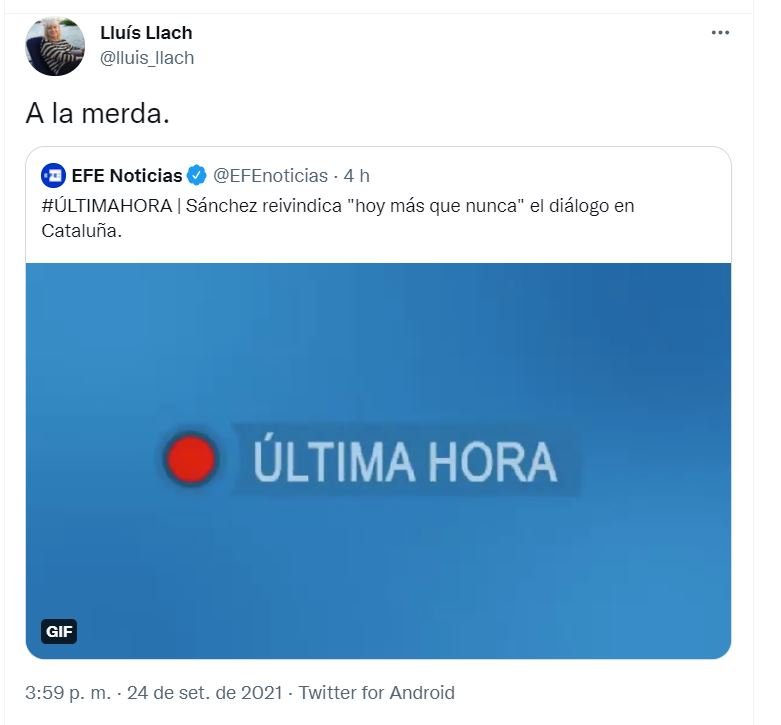
Task: Click the GIF badge on the media
Action: pos(59,631)
